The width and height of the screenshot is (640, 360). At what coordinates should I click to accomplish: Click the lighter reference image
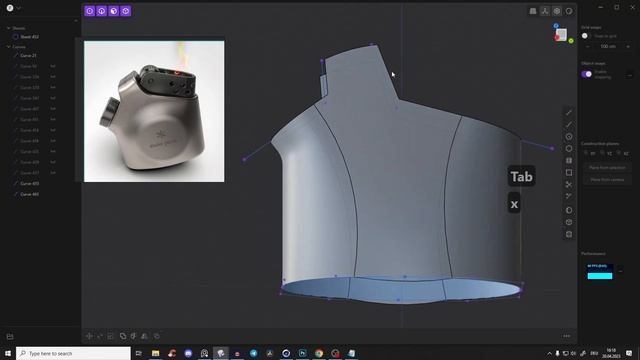coord(154,111)
